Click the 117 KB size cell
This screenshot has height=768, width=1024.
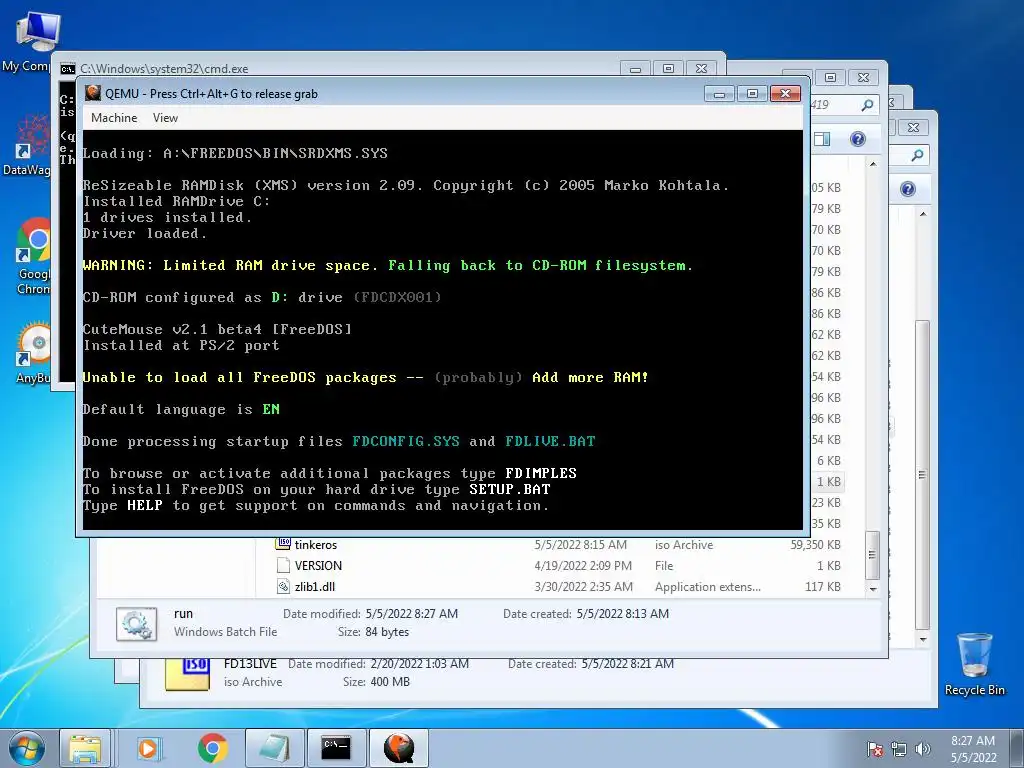tap(823, 586)
